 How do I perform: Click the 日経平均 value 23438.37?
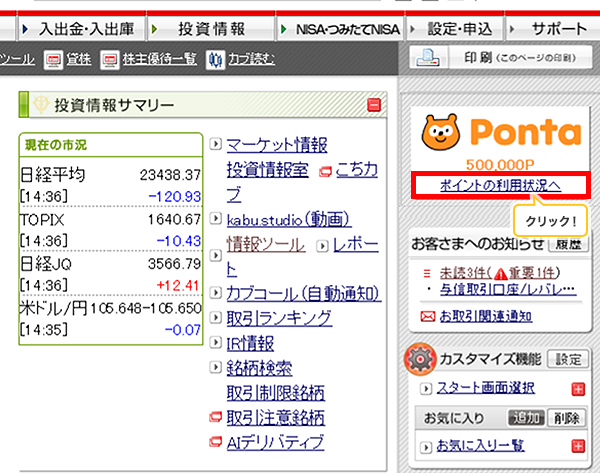pyautogui.click(x=170, y=175)
